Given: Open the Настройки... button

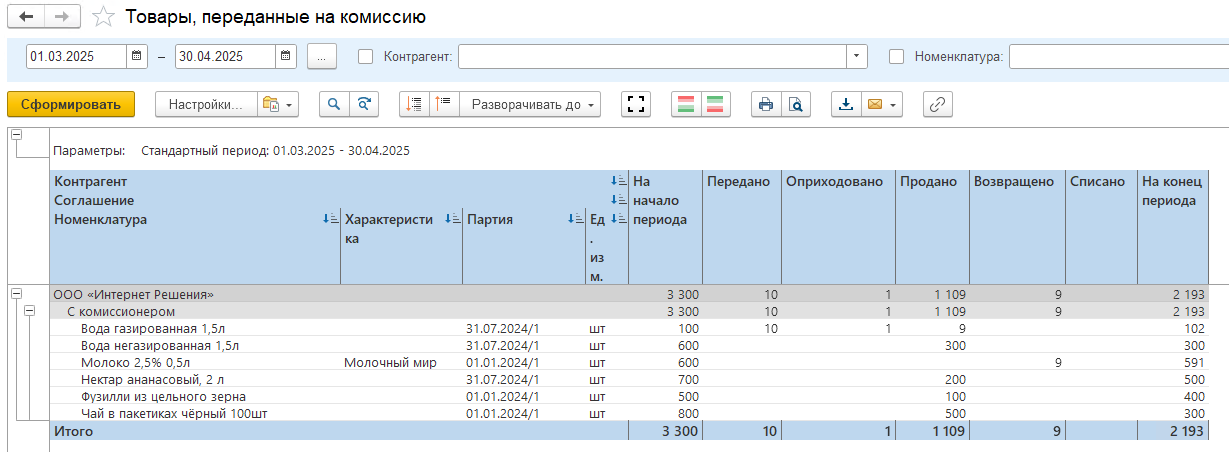Looking at the screenshot, I should (205, 104).
